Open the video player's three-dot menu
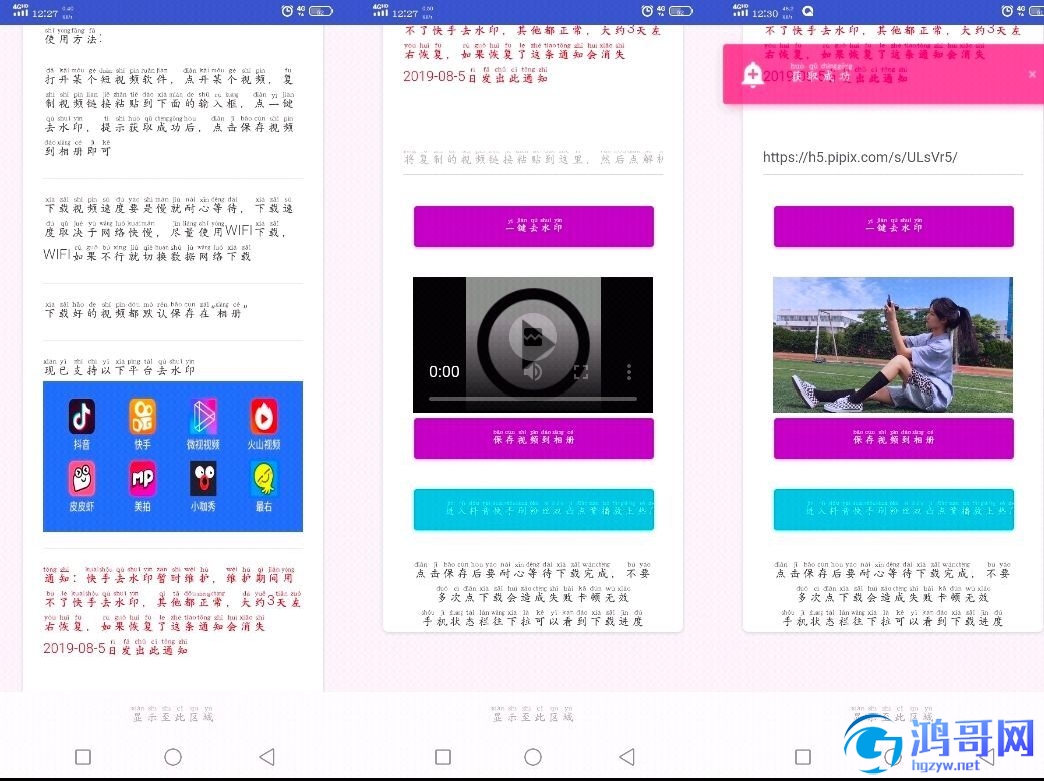 [629, 372]
